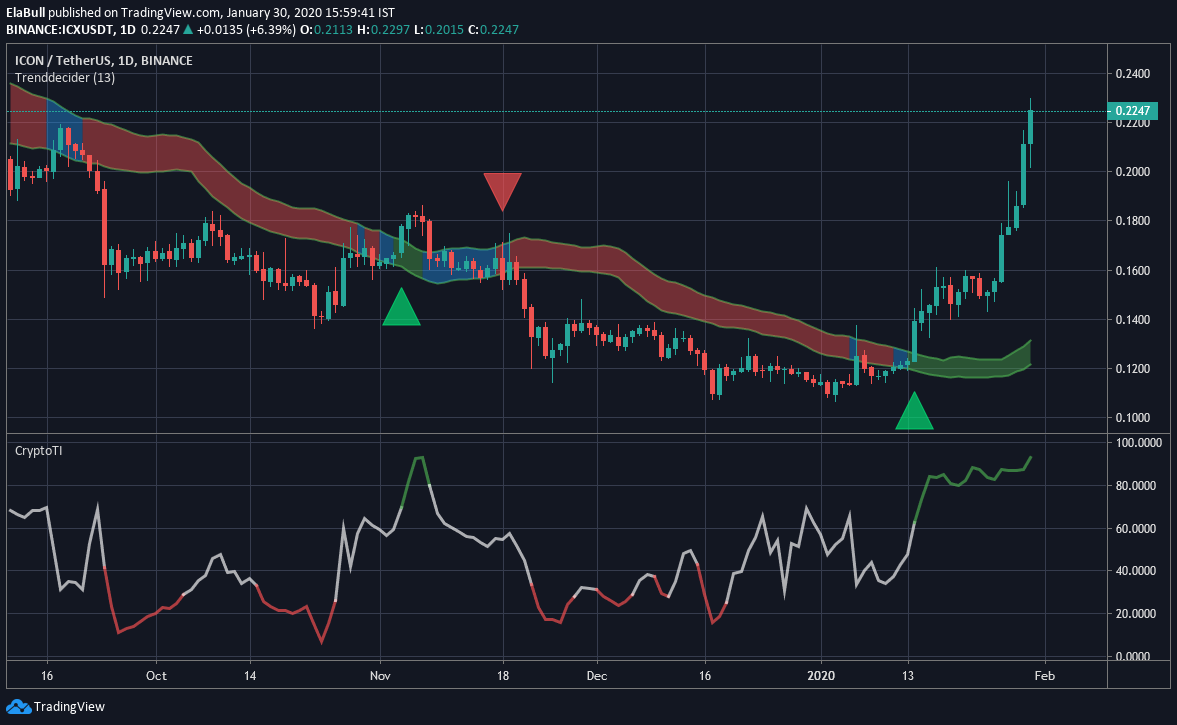The height and width of the screenshot is (725, 1177).
Task: Click the 0.1200 price axis label
Action: 1133,369
